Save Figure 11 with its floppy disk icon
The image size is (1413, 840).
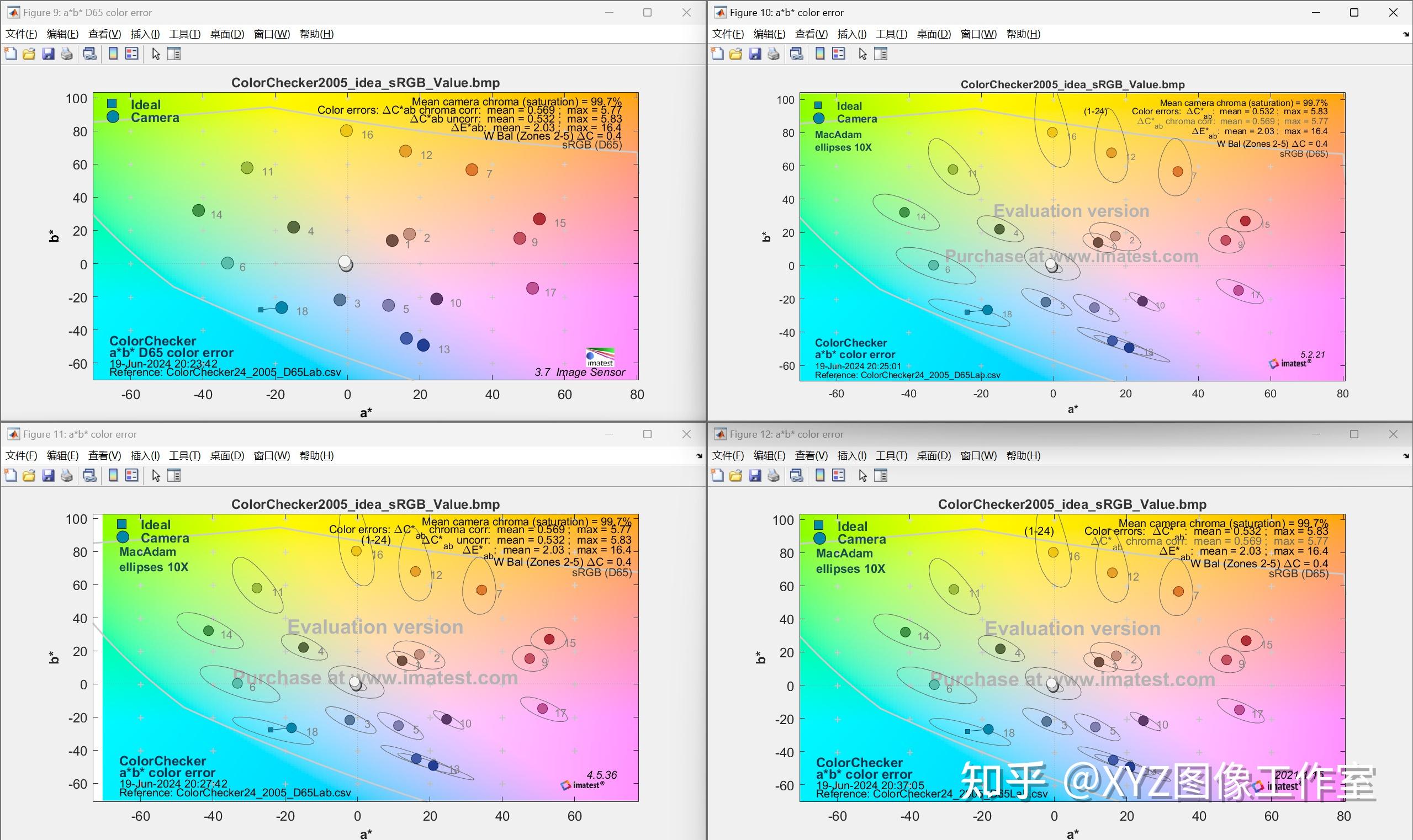pos(48,476)
